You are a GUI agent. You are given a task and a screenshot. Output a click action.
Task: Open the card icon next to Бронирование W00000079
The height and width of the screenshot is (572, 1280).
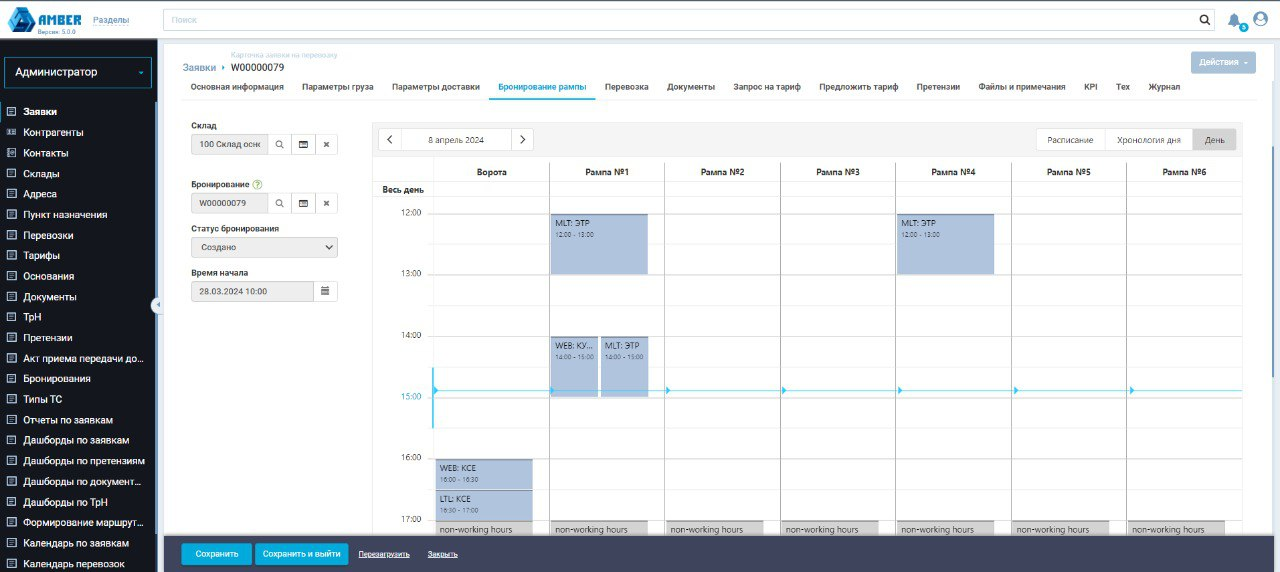(x=303, y=203)
